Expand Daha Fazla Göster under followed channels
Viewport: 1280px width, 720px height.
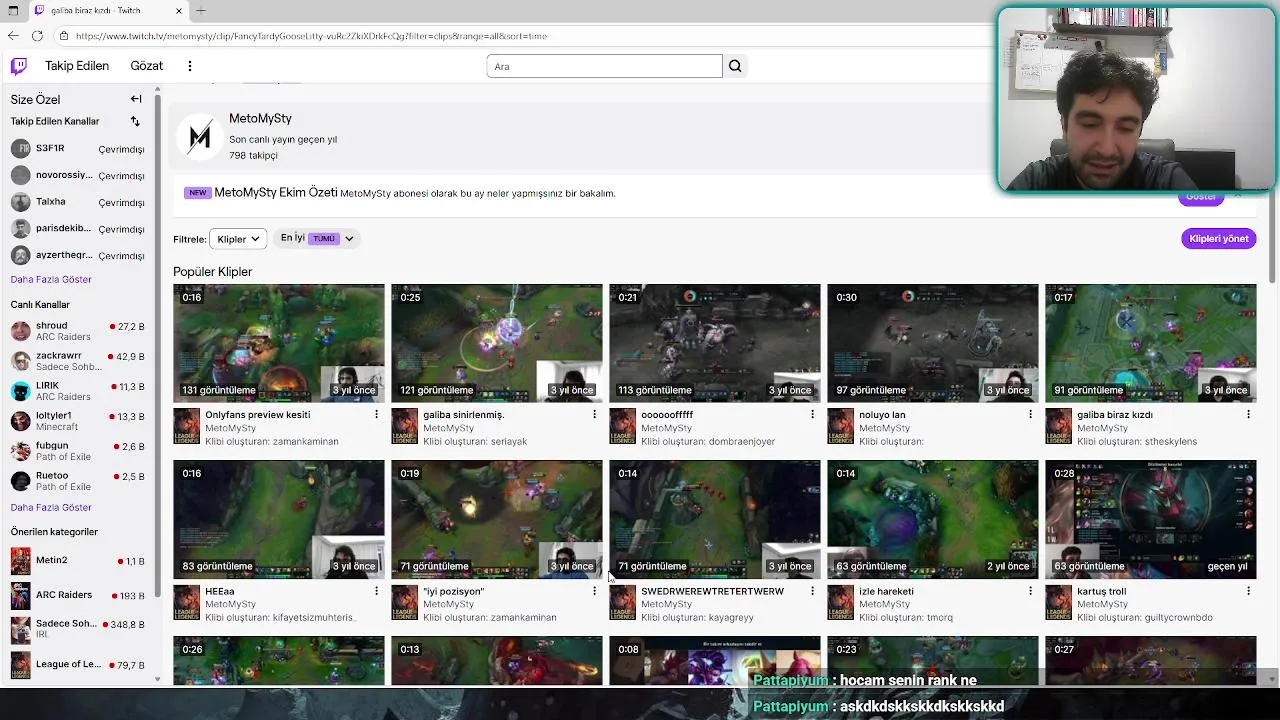point(51,280)
